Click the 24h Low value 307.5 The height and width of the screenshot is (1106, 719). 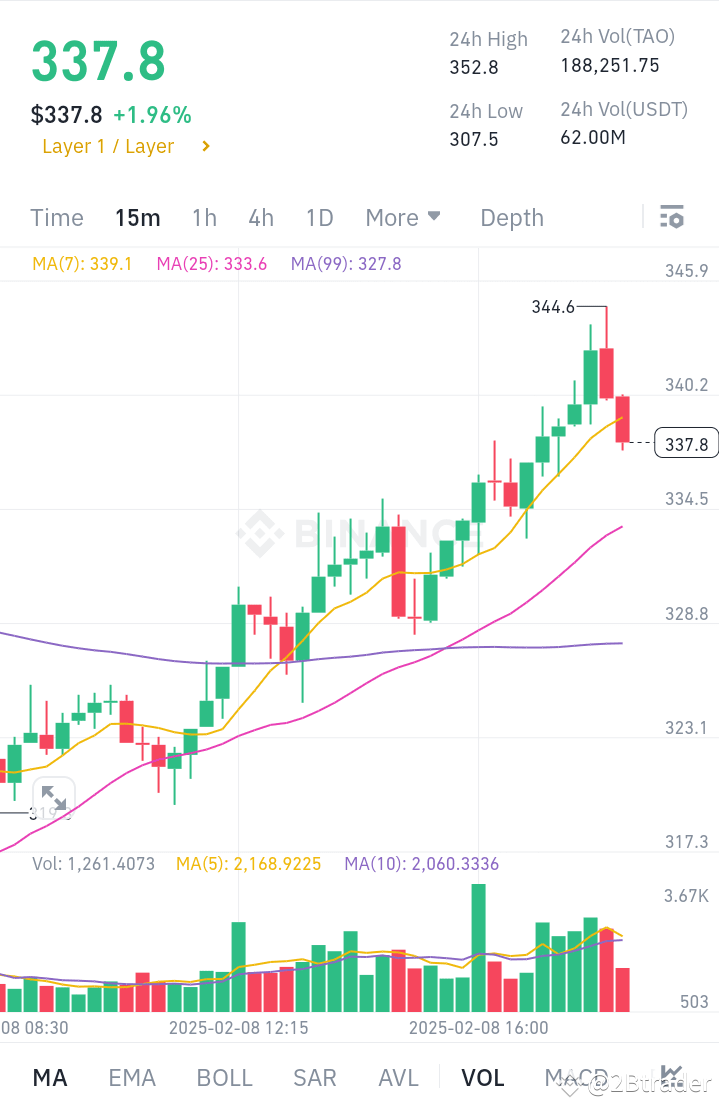pyautogui.click(x=474, y=139)
